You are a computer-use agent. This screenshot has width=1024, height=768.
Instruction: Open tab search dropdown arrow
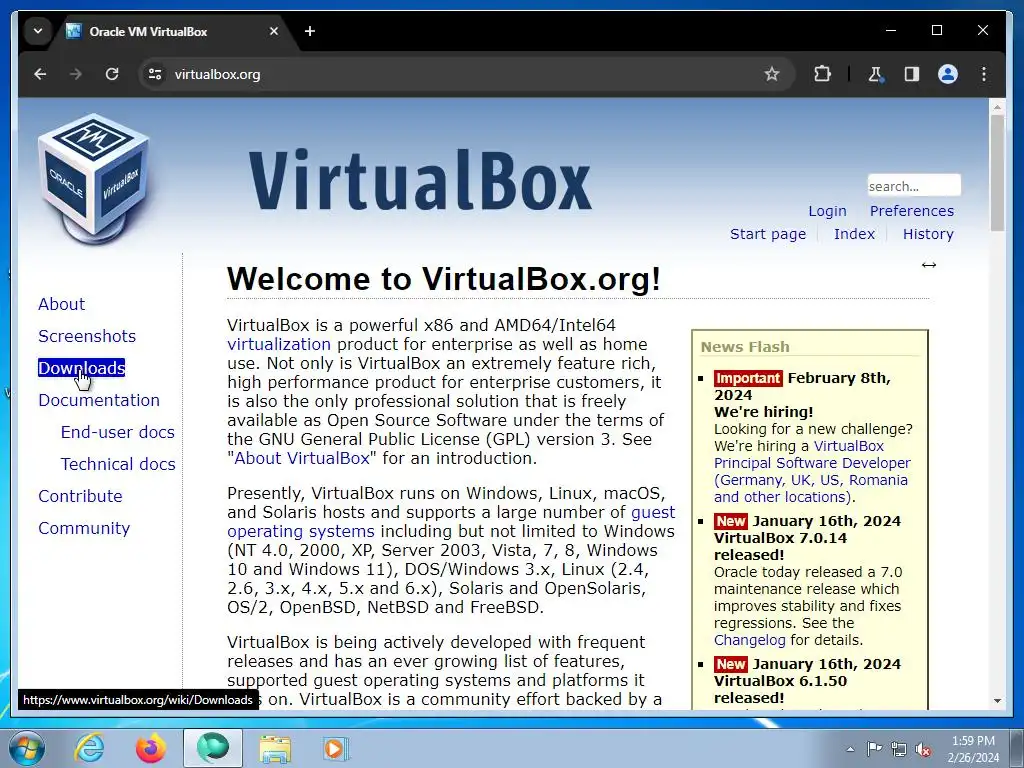[x=38, y=31]
